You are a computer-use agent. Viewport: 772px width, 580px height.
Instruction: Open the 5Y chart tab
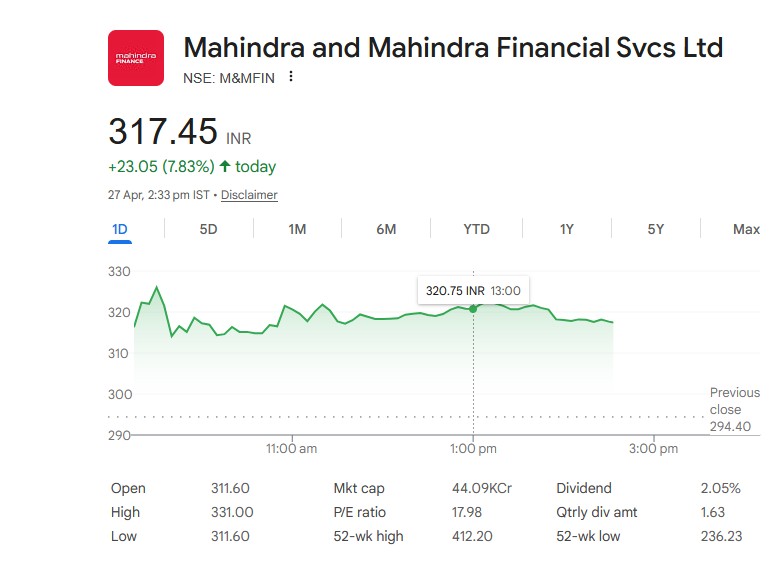(655, 229)
